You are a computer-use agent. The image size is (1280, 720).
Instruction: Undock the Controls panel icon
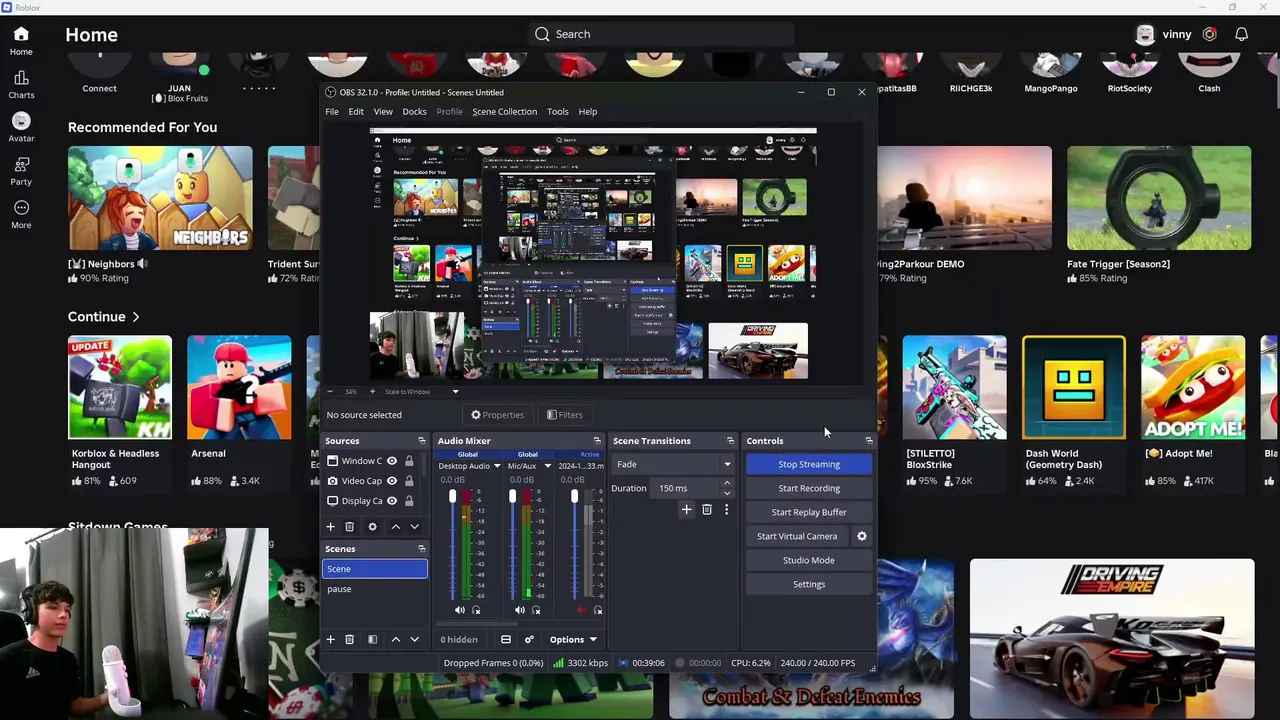coord(868,441)
